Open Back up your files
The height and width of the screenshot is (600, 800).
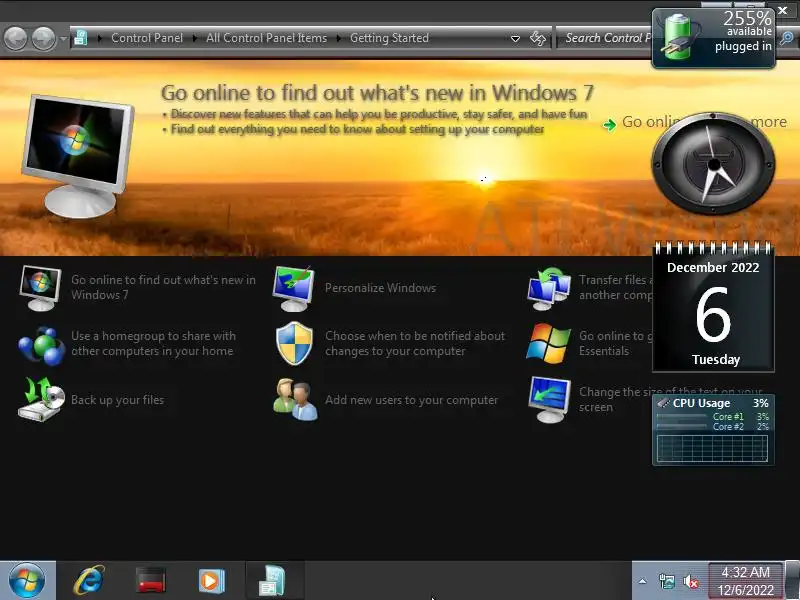[117, 400]
